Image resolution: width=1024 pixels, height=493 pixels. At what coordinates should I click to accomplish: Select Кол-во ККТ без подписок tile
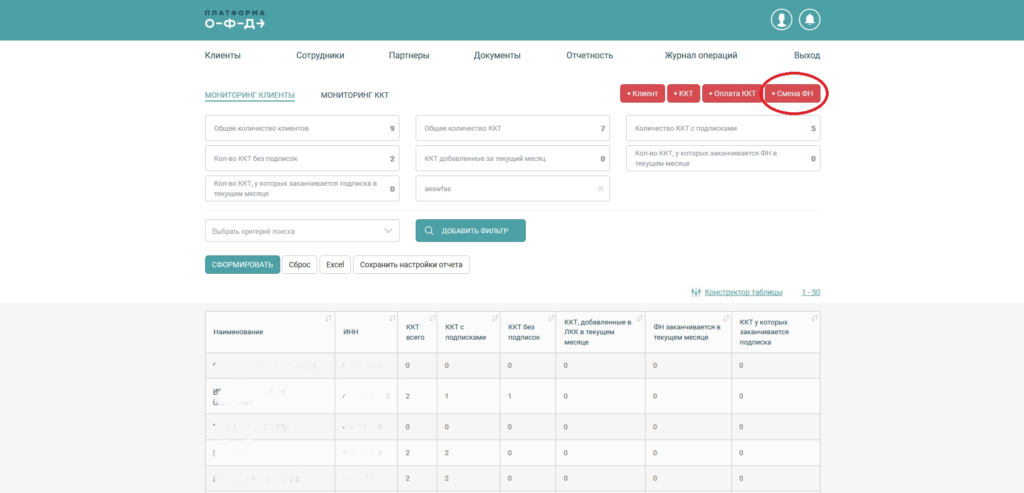pos(302,159)
